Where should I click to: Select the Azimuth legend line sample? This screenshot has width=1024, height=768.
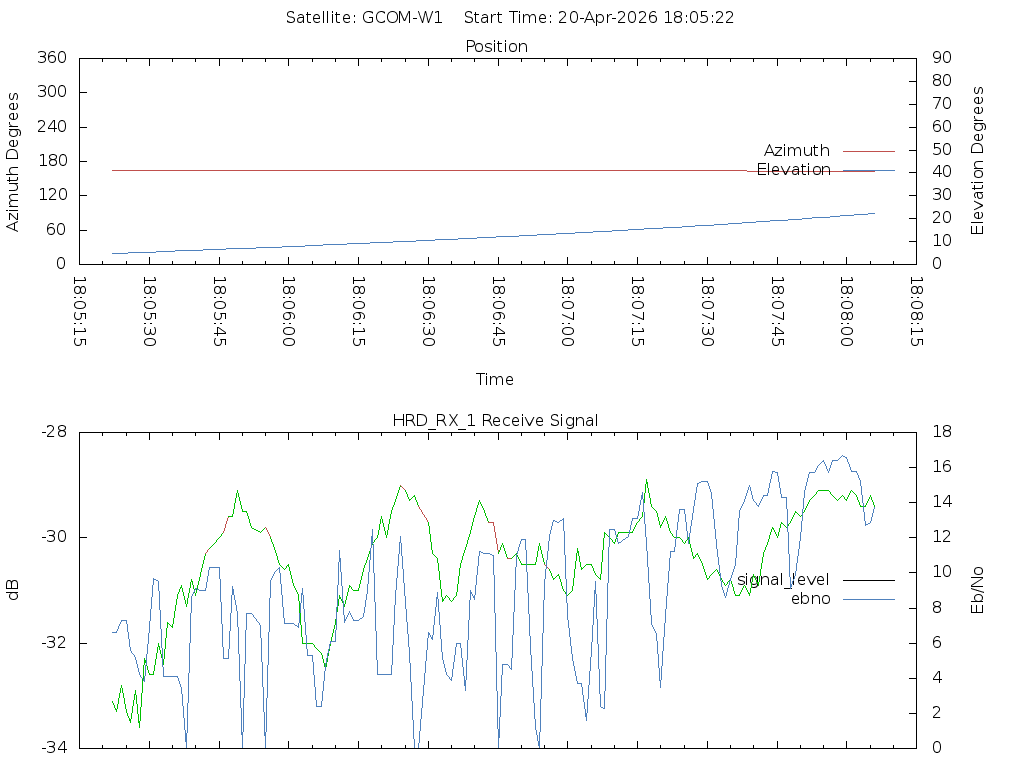tap(868, 151)
